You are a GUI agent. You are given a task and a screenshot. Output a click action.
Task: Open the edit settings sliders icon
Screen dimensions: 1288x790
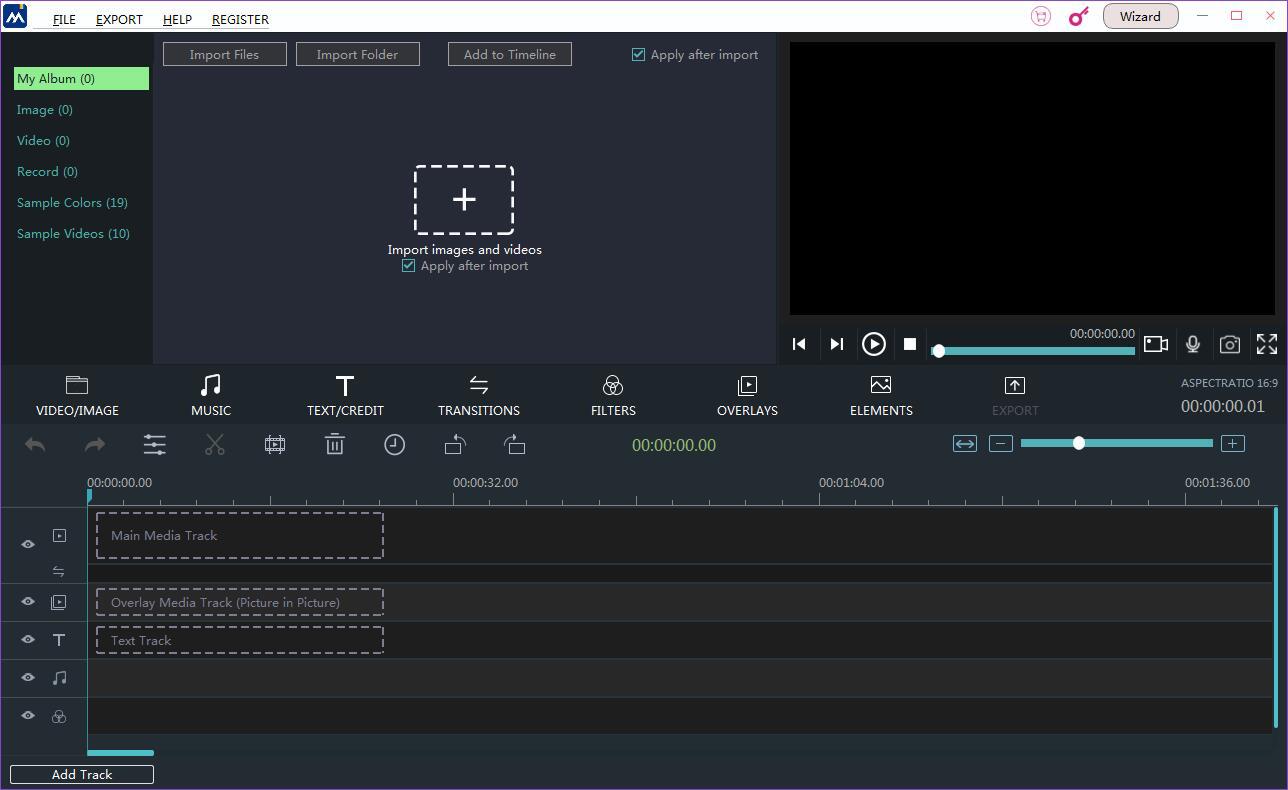tap(155, 445)
